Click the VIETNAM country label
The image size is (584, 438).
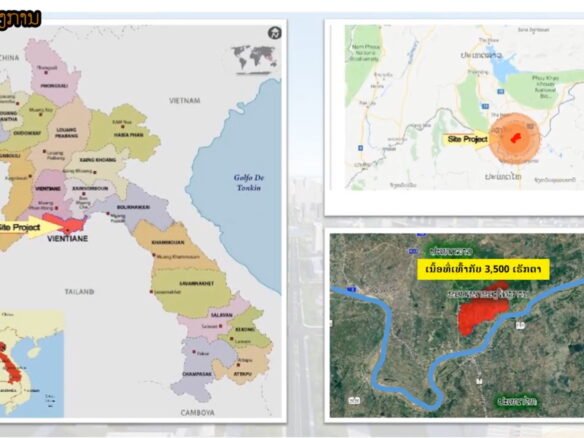click(x=185, y=101)
